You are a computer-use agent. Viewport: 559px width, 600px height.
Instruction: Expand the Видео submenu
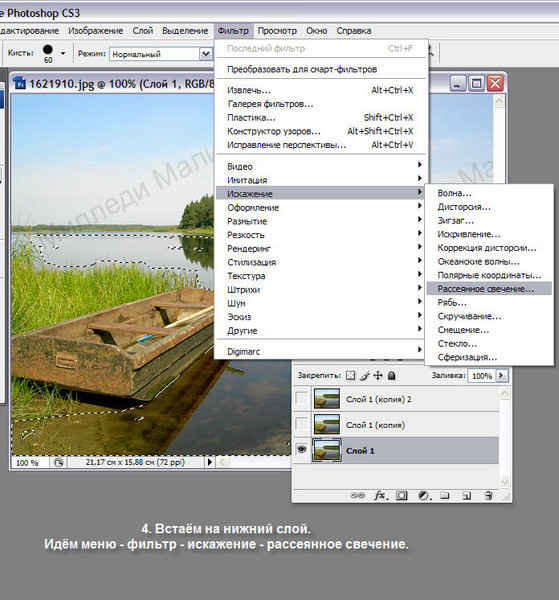[x=321, y=166]
